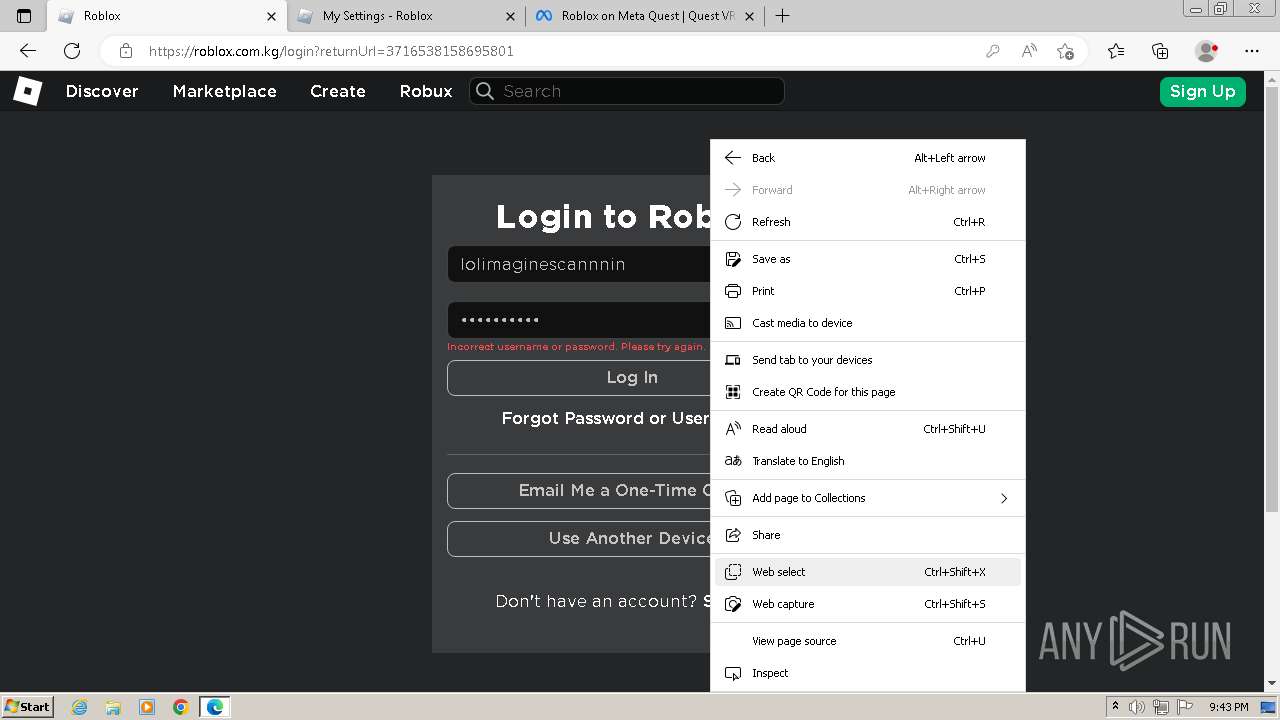Click the Log In button
This screenshot has width=1280, height=720.
(579, 378)
